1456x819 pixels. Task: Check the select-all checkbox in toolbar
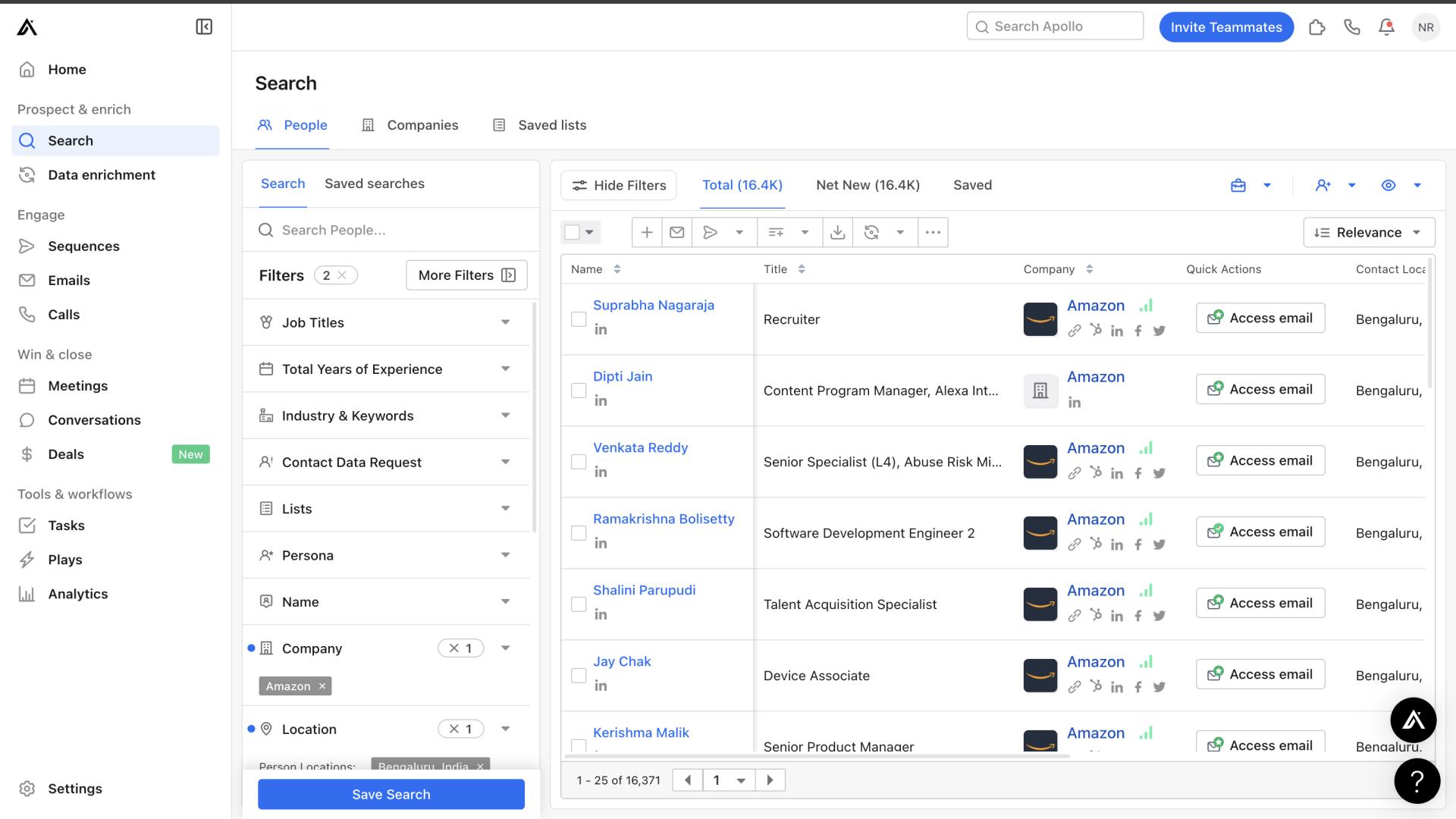pyautogui.click(x=573, y=233)
